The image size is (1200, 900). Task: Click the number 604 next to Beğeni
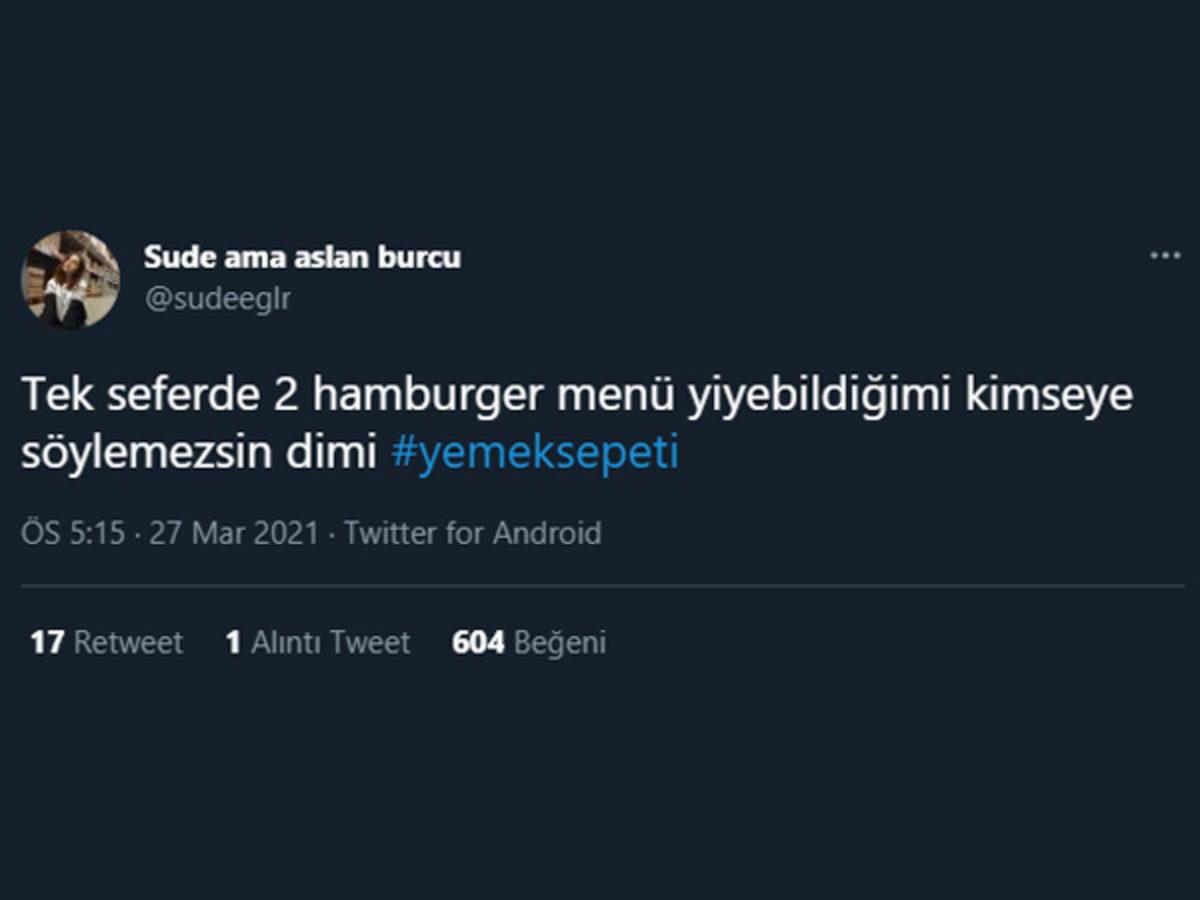(478, 643)
